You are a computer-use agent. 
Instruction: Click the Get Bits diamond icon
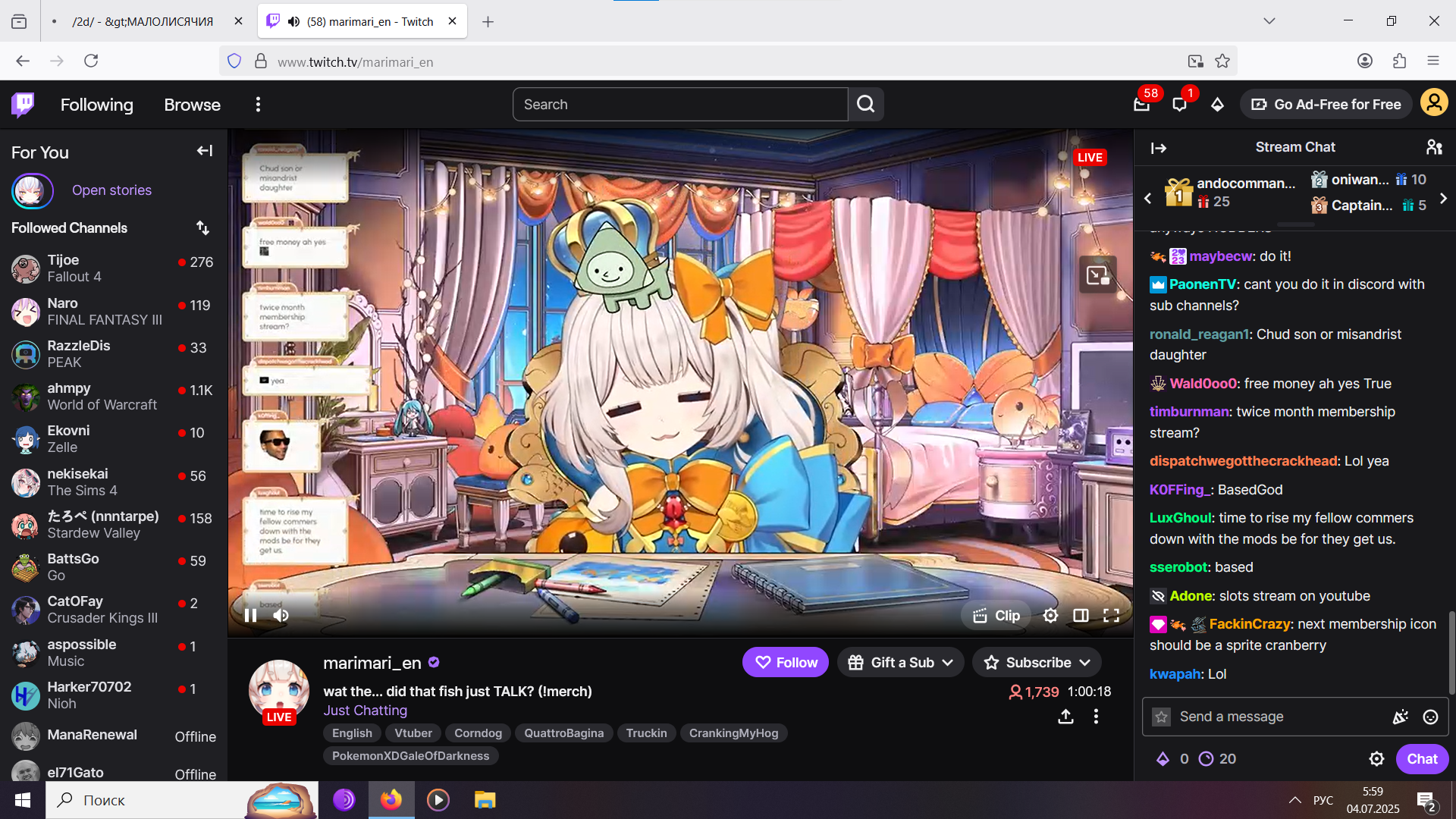point(1217,105)
